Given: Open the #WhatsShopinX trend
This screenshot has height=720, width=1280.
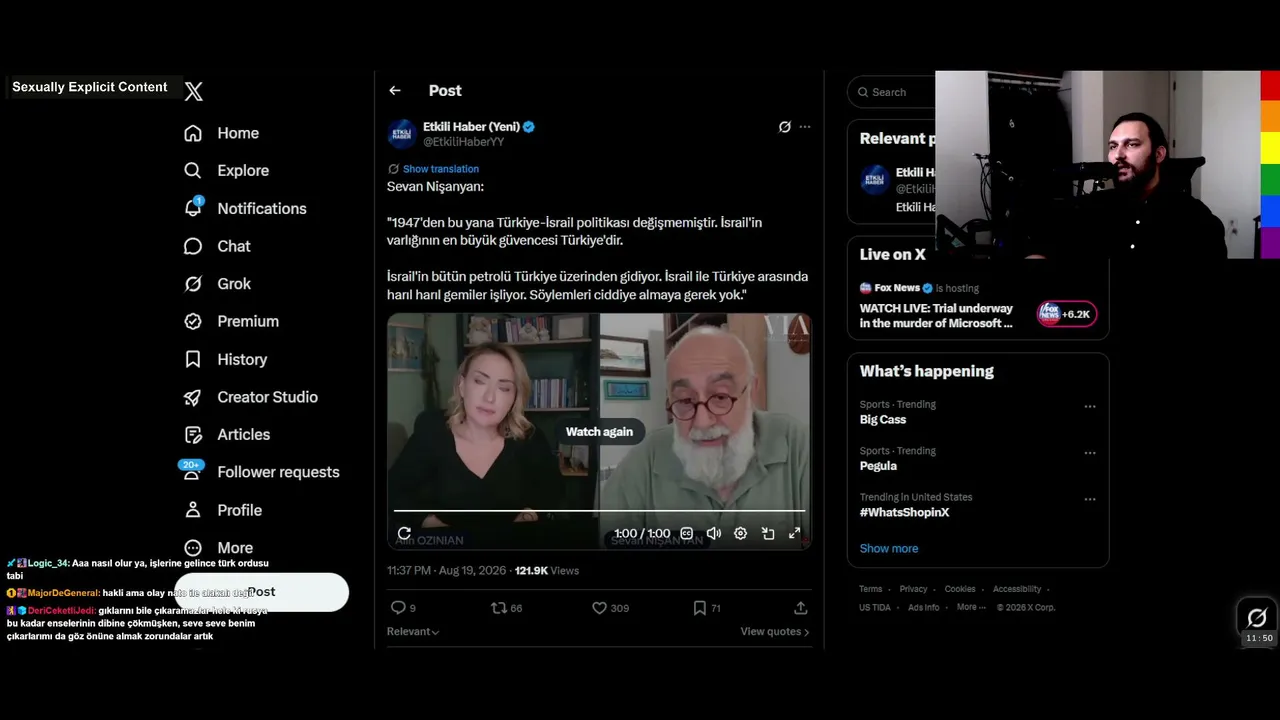Looking at the screenshot, I should (904, 512).
